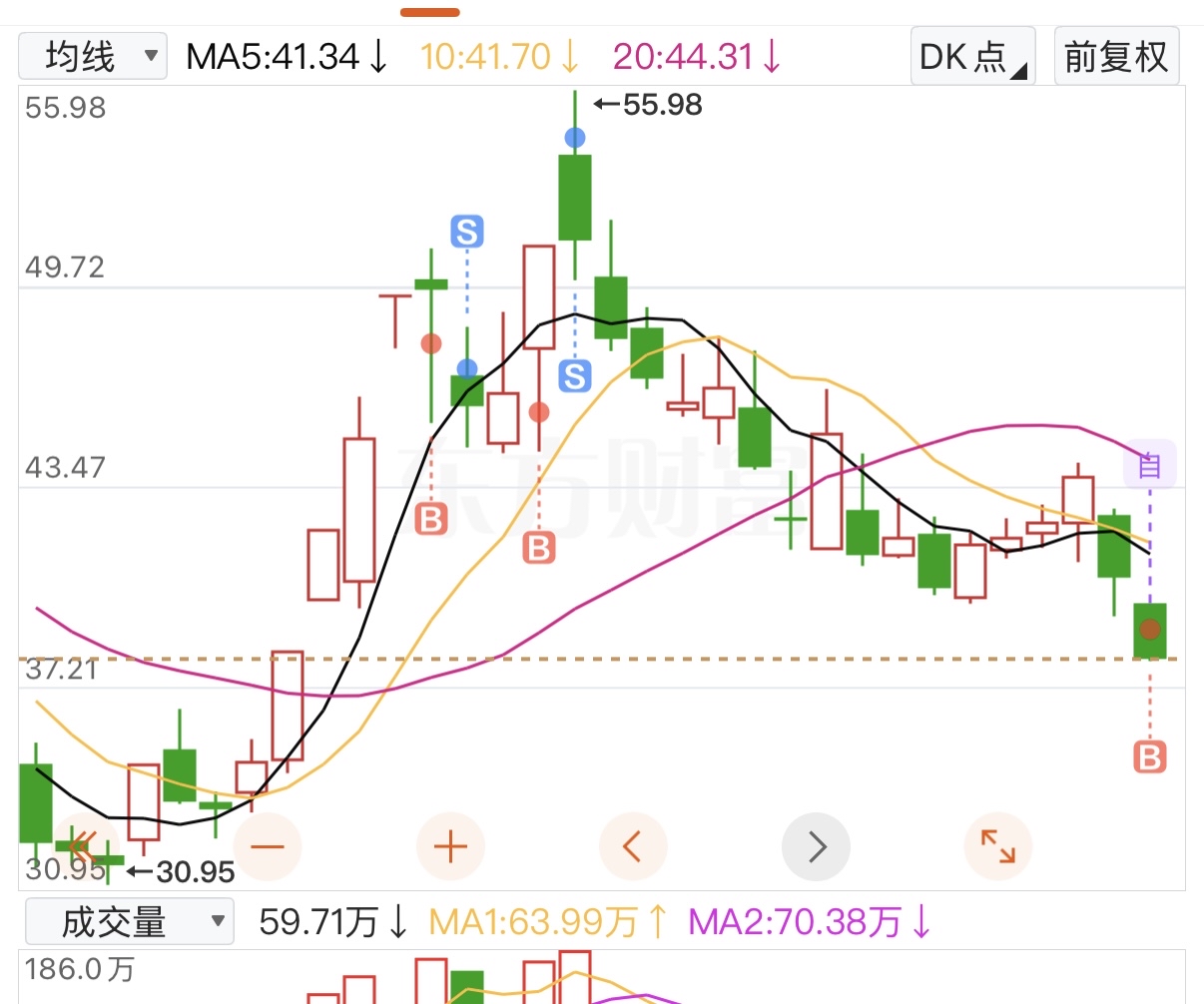Tap the 55.98 high price annotation
The height and width of the screenshot is (1004, 1204).
(648, 104)
